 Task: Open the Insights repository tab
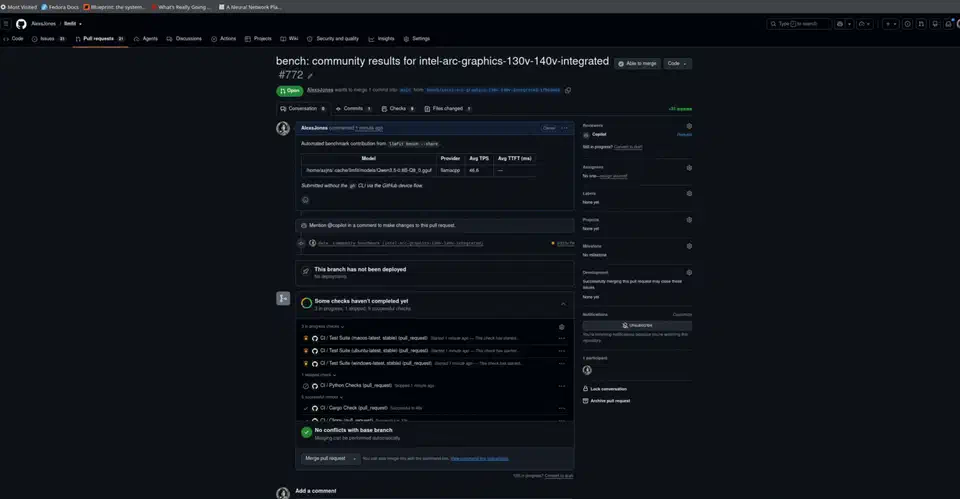[x=381, y=39]
